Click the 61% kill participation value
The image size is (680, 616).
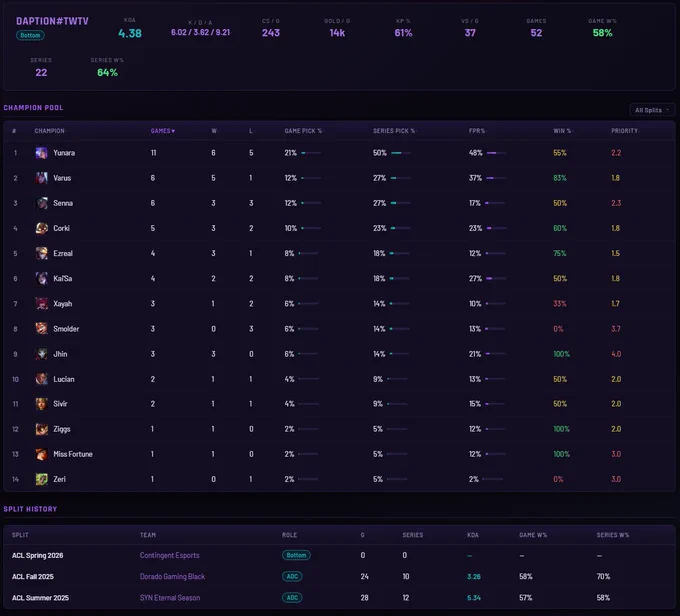403,33
